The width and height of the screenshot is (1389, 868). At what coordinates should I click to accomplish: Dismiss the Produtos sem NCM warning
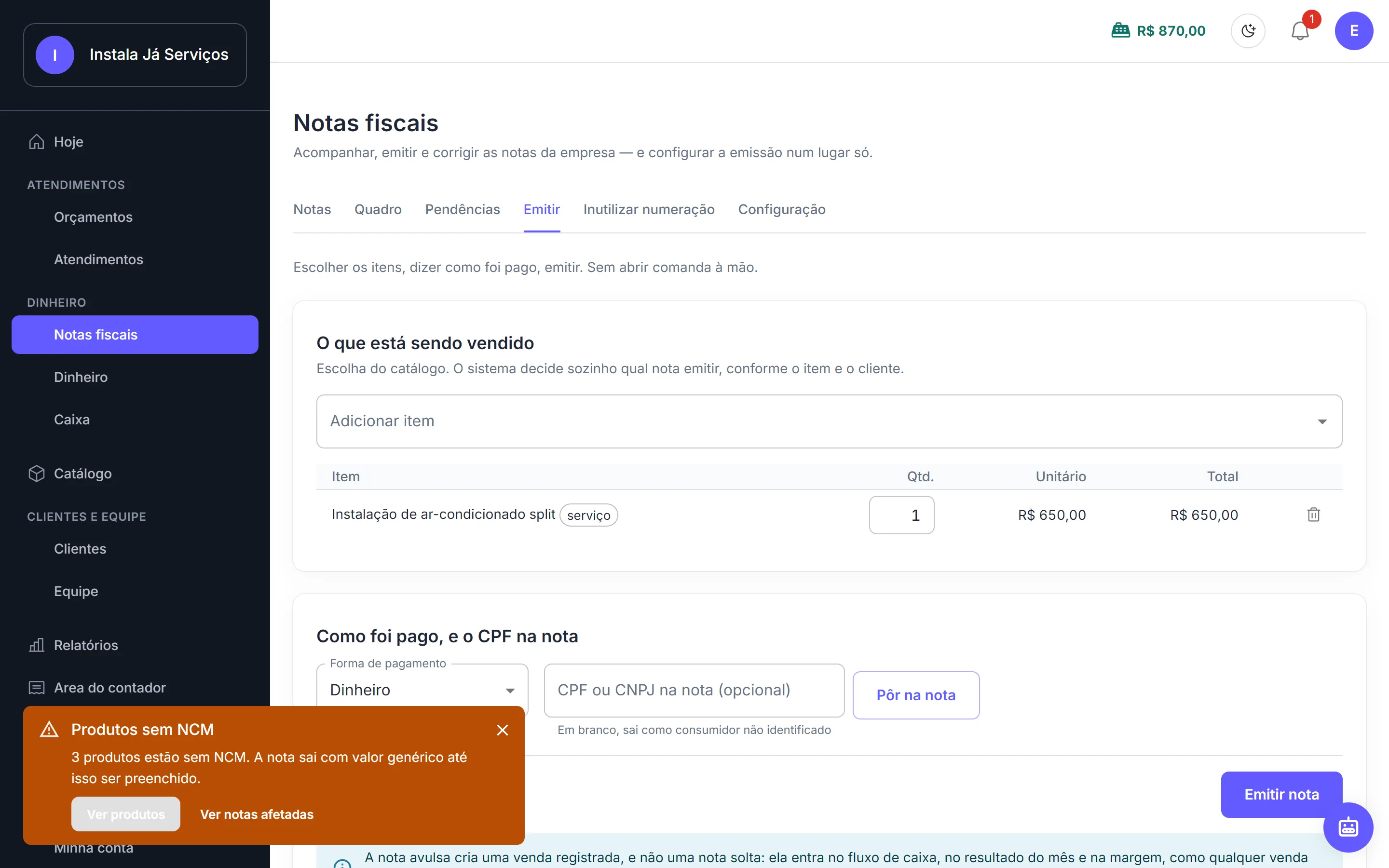point(502,730)
